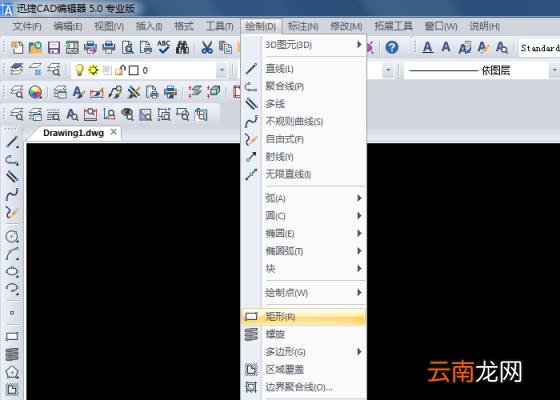The width and height of the screenshot is (560, 400).
Task: Open the layer 0 dropdown list
Action: (221, 70)
